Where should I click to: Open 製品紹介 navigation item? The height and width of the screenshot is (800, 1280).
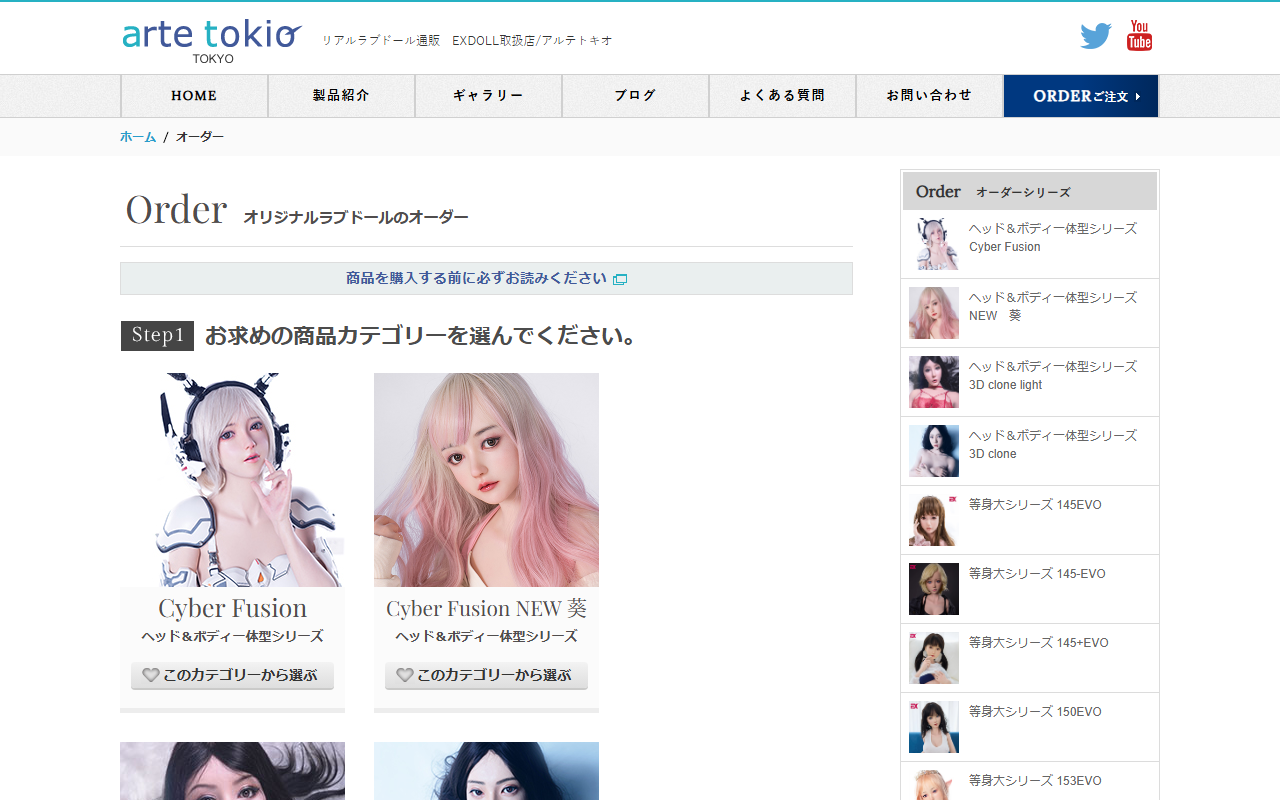341,96
